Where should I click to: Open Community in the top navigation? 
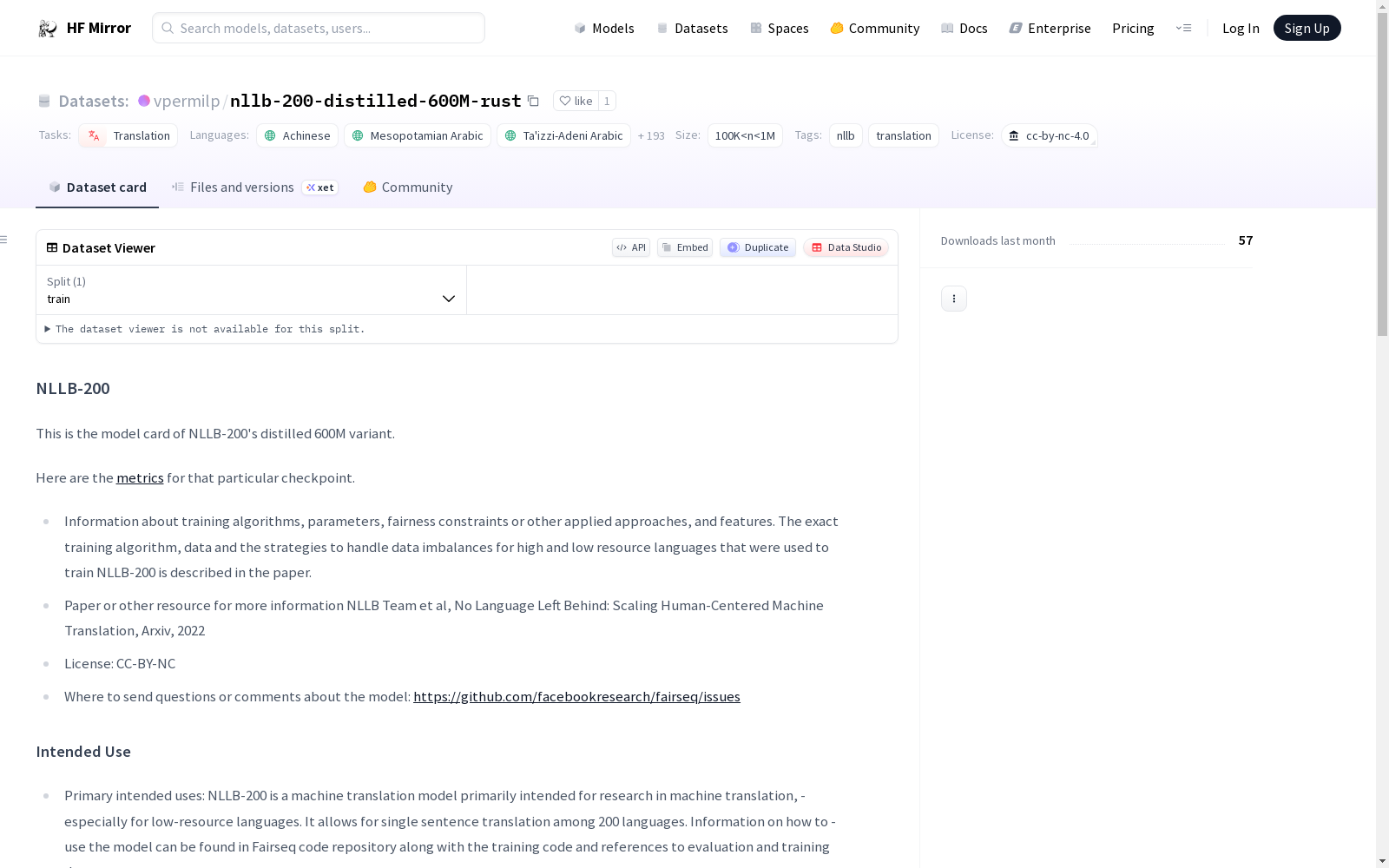click(875, 28)
